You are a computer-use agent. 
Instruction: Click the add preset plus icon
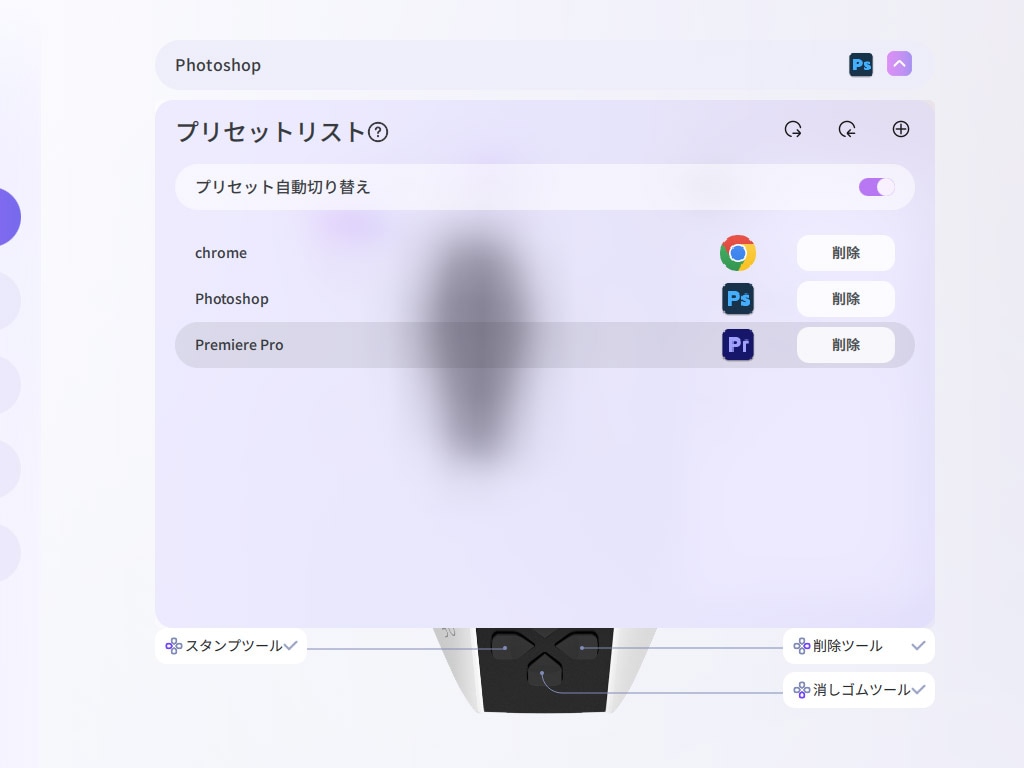901,129
